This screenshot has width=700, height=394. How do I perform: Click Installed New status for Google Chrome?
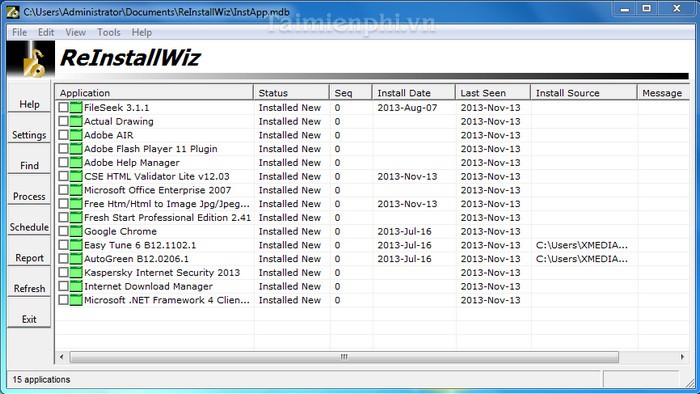(290, 232)
